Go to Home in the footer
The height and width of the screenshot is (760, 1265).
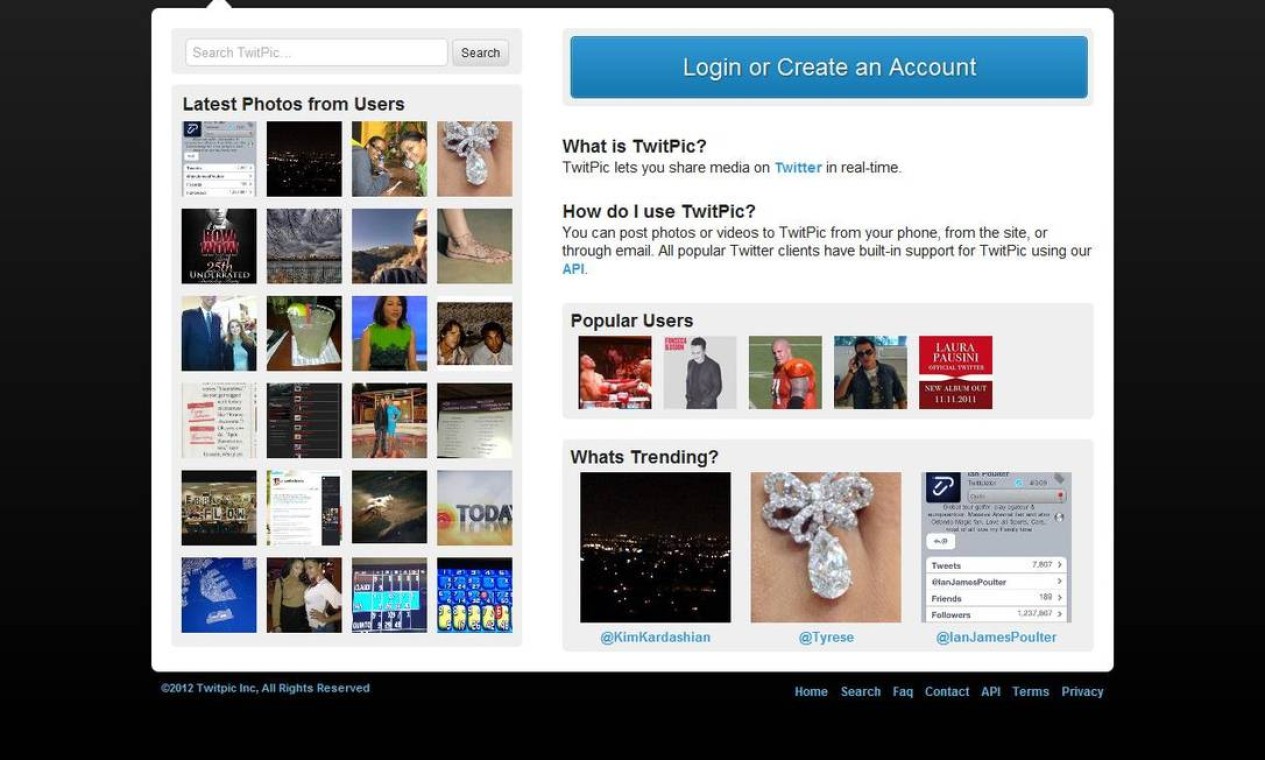click(811, 691)
